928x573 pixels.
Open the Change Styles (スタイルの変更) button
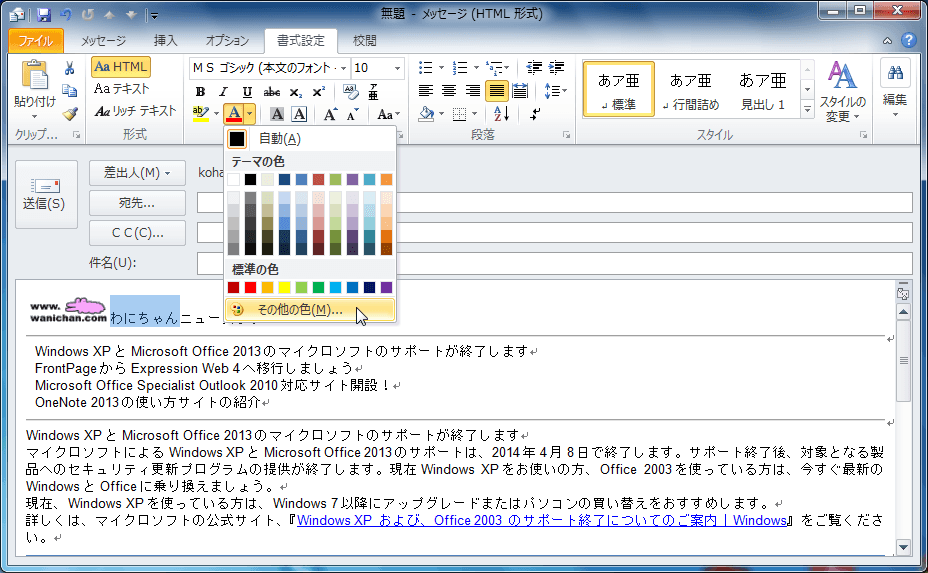click(x=842, y=91)
